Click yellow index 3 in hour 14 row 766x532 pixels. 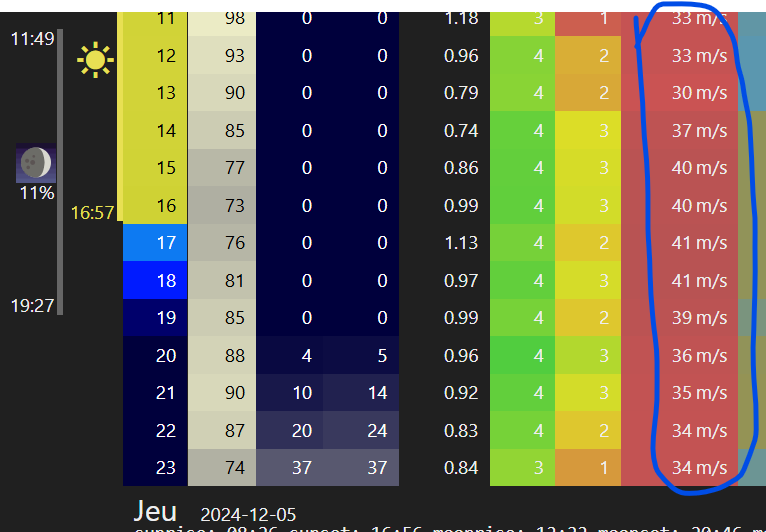(x=588, y=130)
